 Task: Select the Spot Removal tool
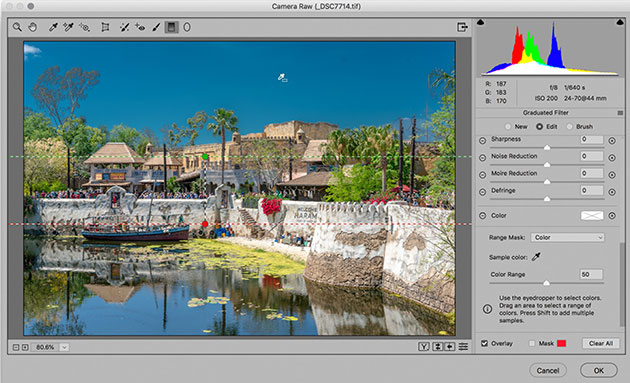pyautogui.click(x=125, y=27)
